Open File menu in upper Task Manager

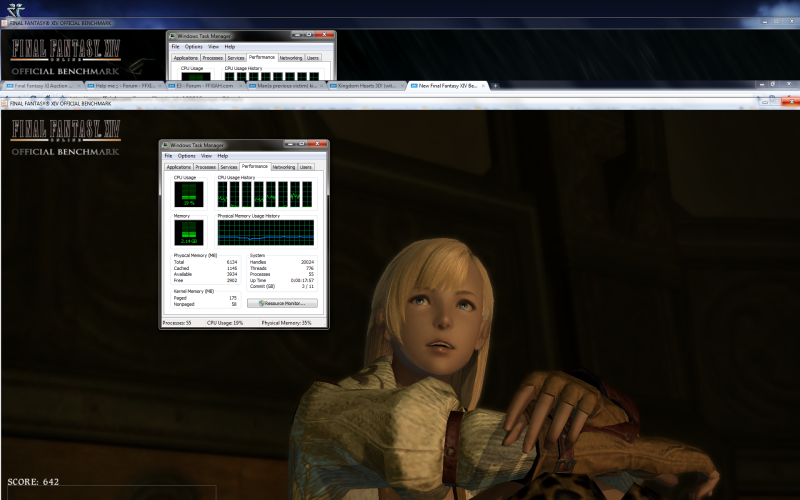176,46
